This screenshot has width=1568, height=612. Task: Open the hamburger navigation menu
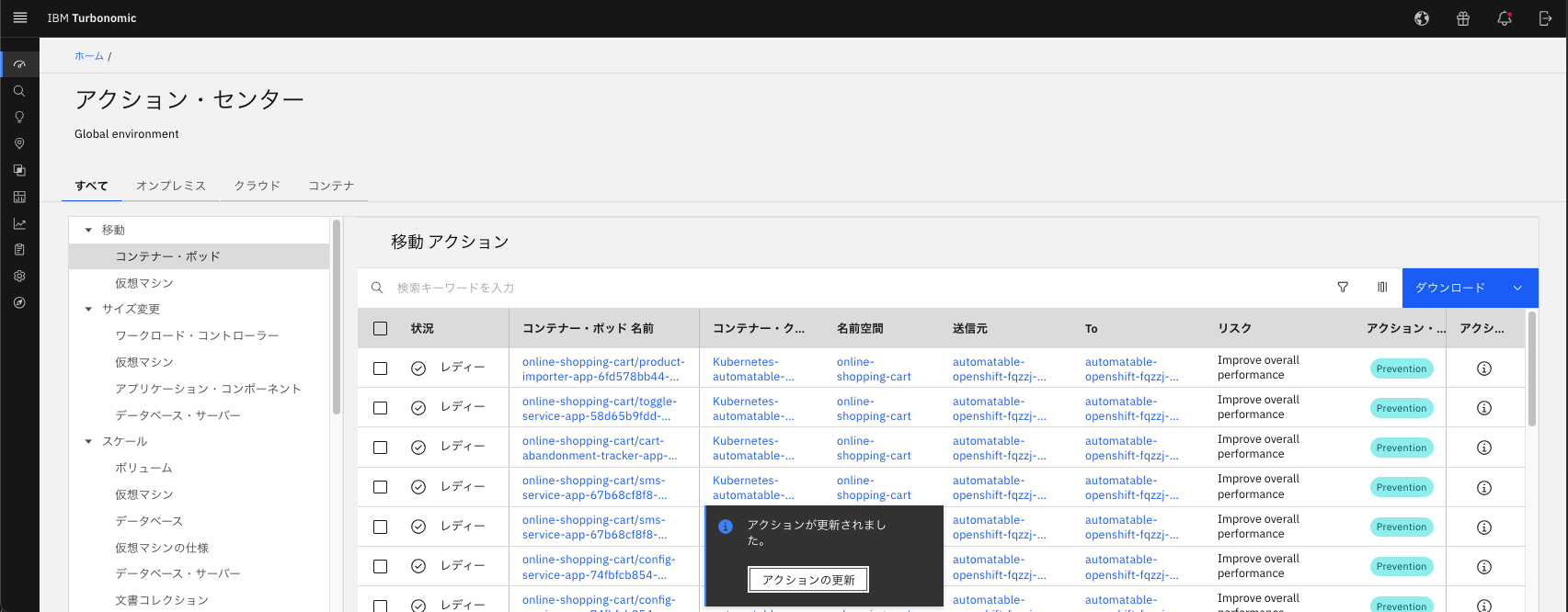[x=19, y=17]
